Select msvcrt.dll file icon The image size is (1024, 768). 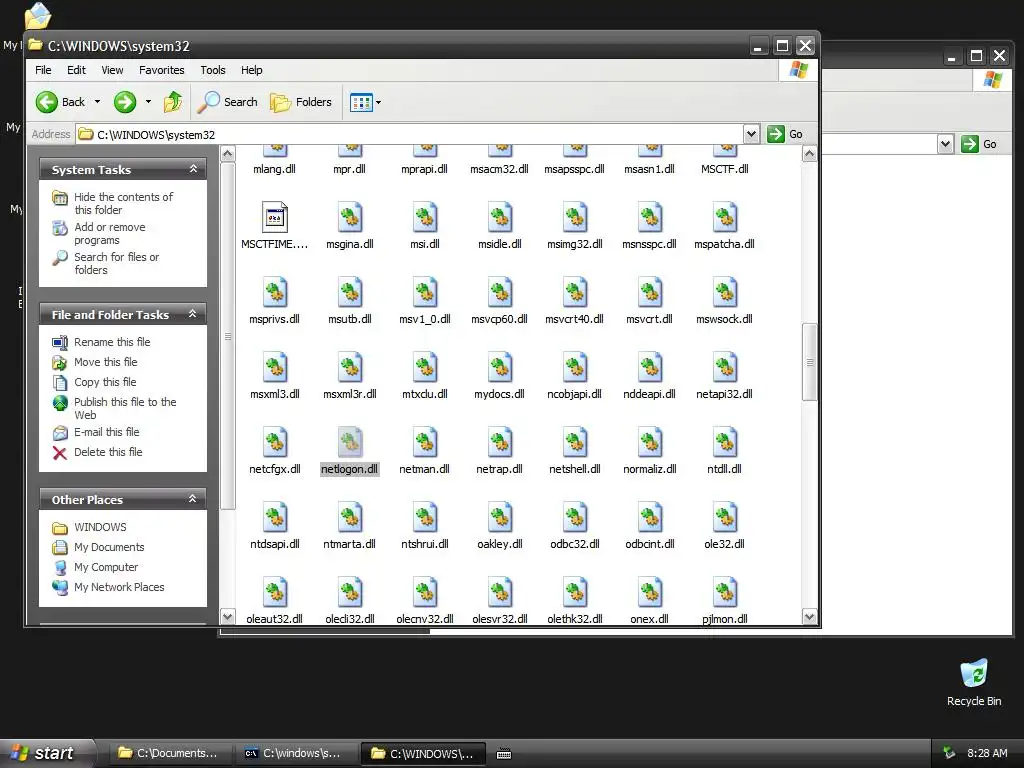pos(649,293)
